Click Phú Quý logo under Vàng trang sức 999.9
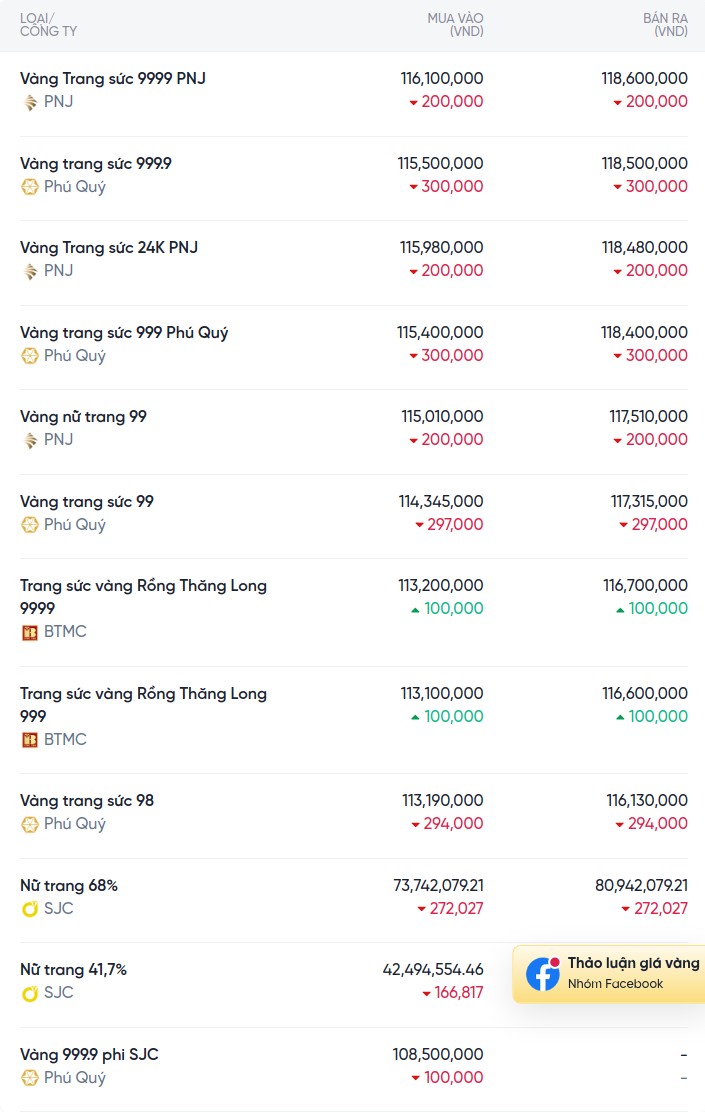 pos(30,187)
